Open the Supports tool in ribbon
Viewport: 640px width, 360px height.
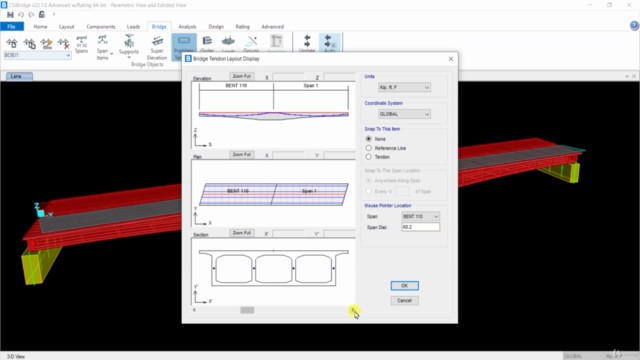pyautogui.click(x=129, y=45)
